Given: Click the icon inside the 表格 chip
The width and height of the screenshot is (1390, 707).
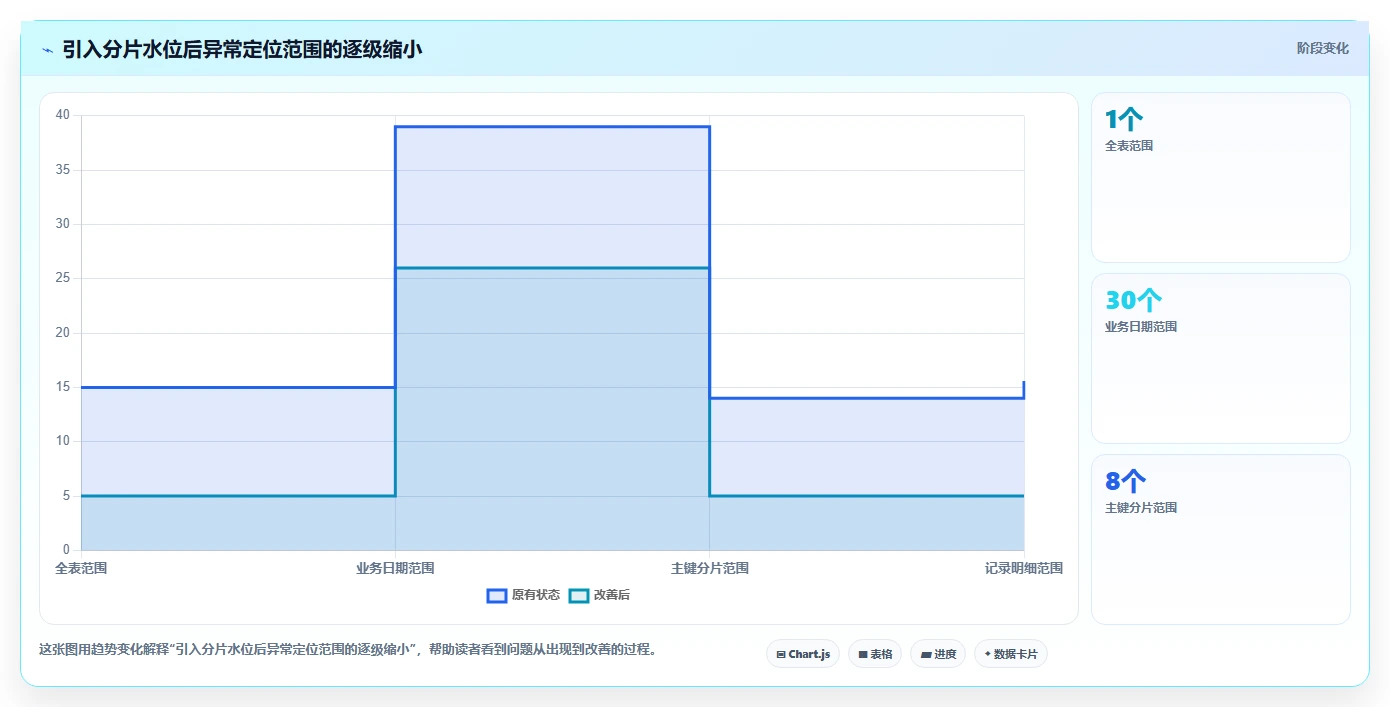Looking at the screenshot, I should 863,654.
